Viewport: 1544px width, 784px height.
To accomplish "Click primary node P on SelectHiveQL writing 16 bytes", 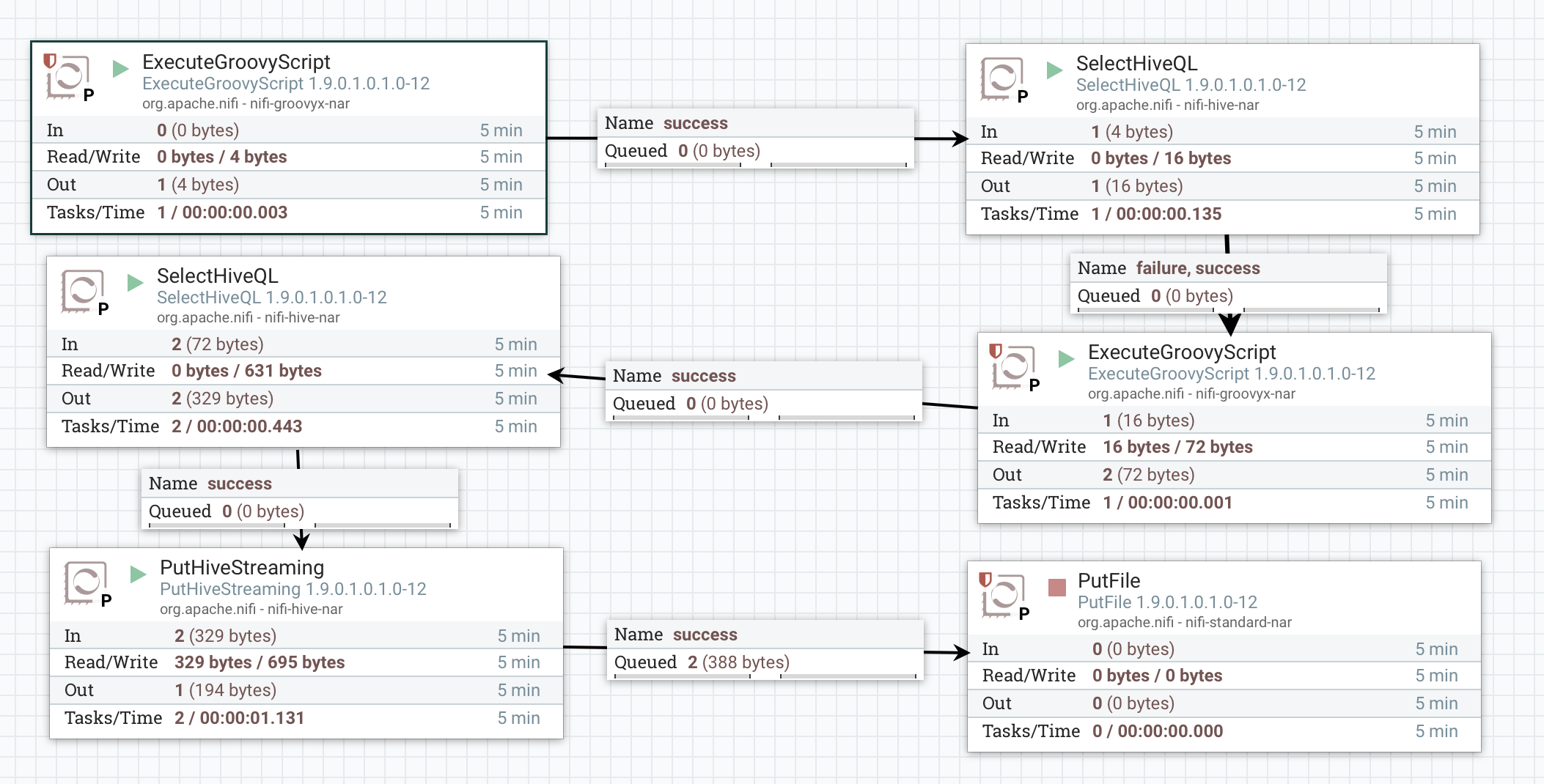I will tap(1023, 97).
